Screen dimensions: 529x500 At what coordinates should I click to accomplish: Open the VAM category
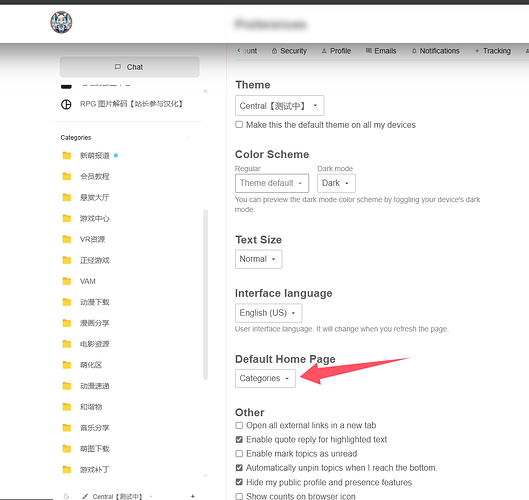tap(88, 281)
